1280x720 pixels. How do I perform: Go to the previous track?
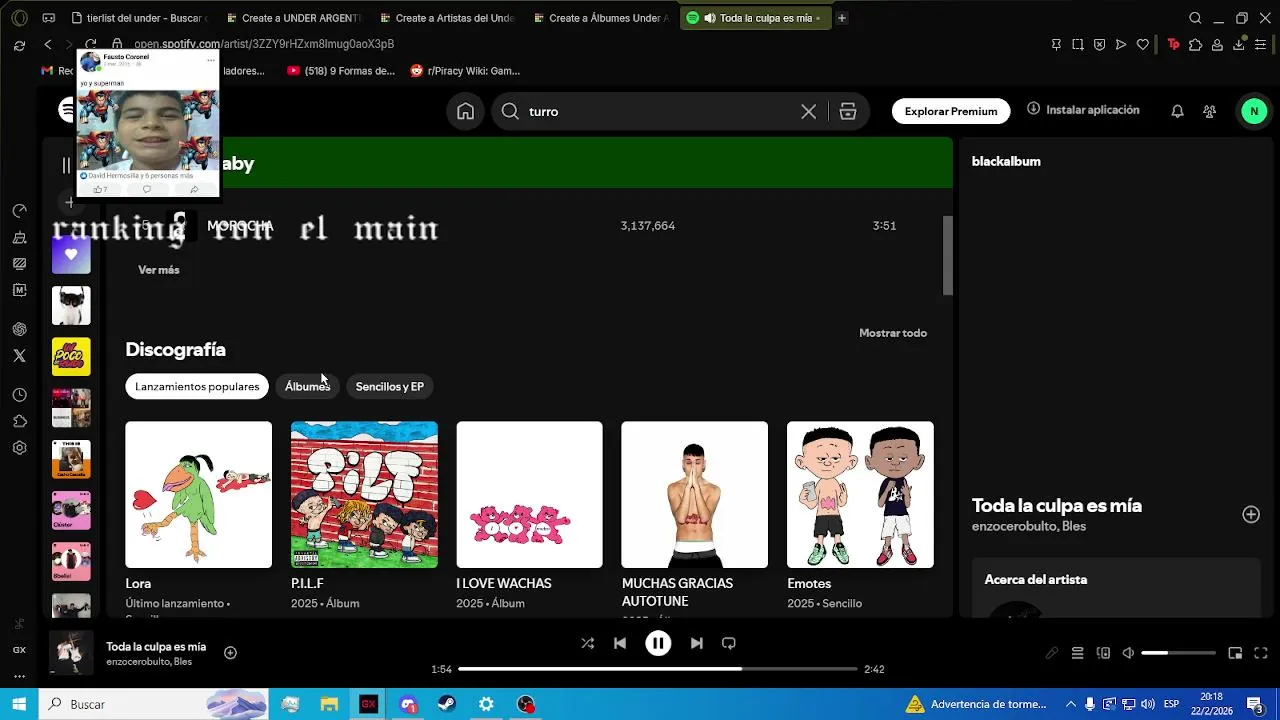[620, 643]
